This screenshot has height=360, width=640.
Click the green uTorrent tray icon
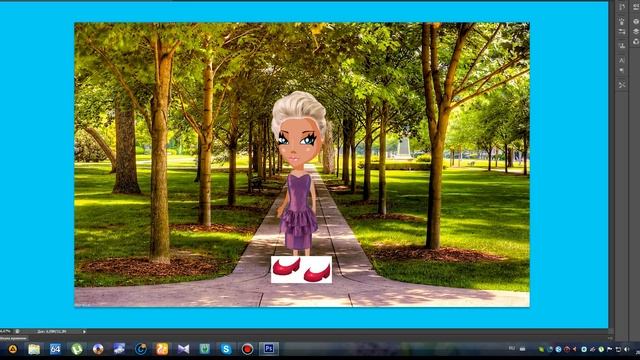[601, 349]
